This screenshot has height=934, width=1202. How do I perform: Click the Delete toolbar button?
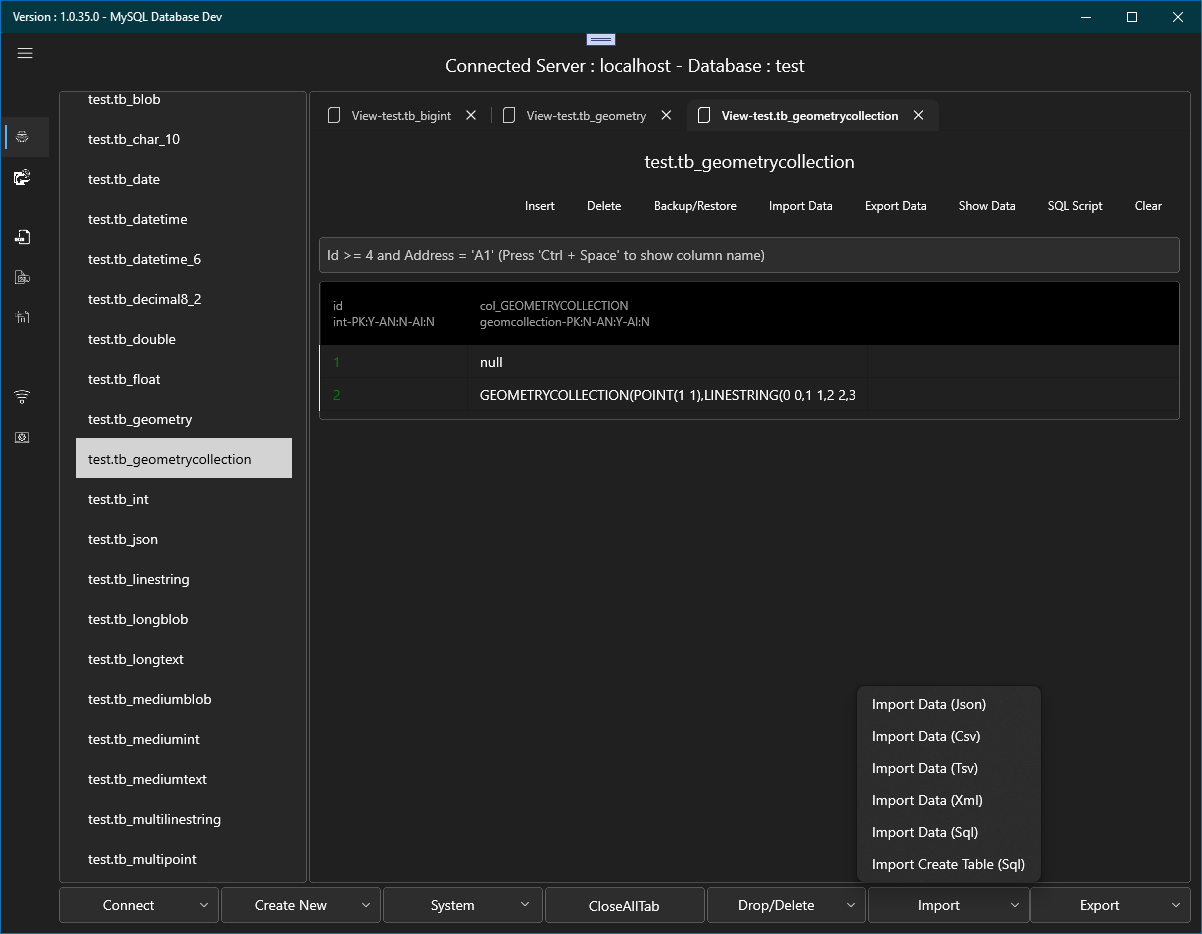pyautogui.click(x=604, y=206)
